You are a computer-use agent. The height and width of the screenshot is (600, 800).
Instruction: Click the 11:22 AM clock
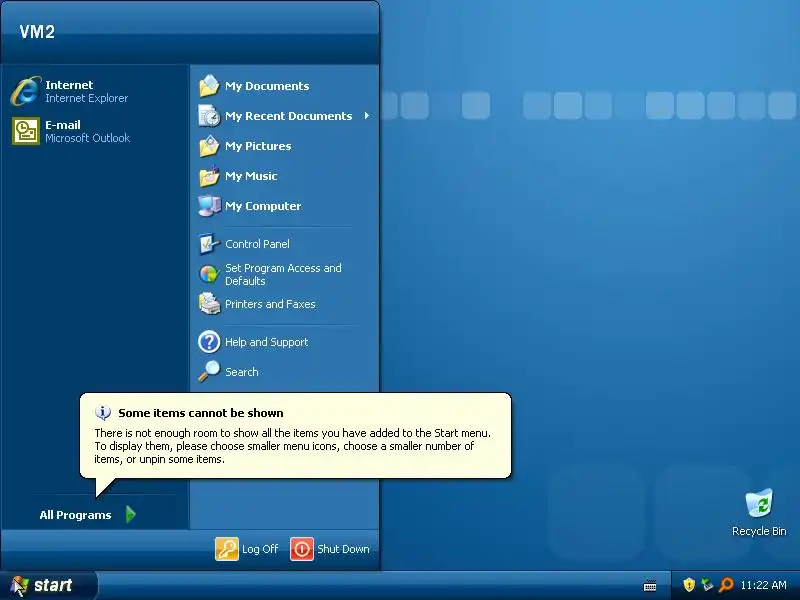coord(763,585)
